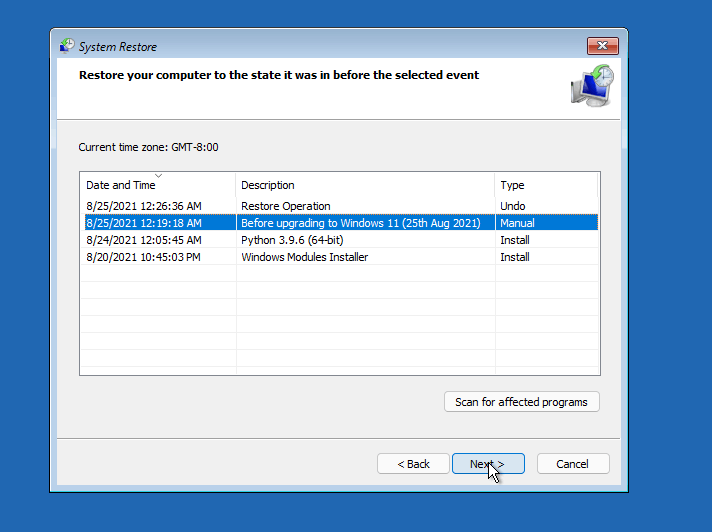
Task: Pick the Windows Modules Installer restore point
Action: 304,257
